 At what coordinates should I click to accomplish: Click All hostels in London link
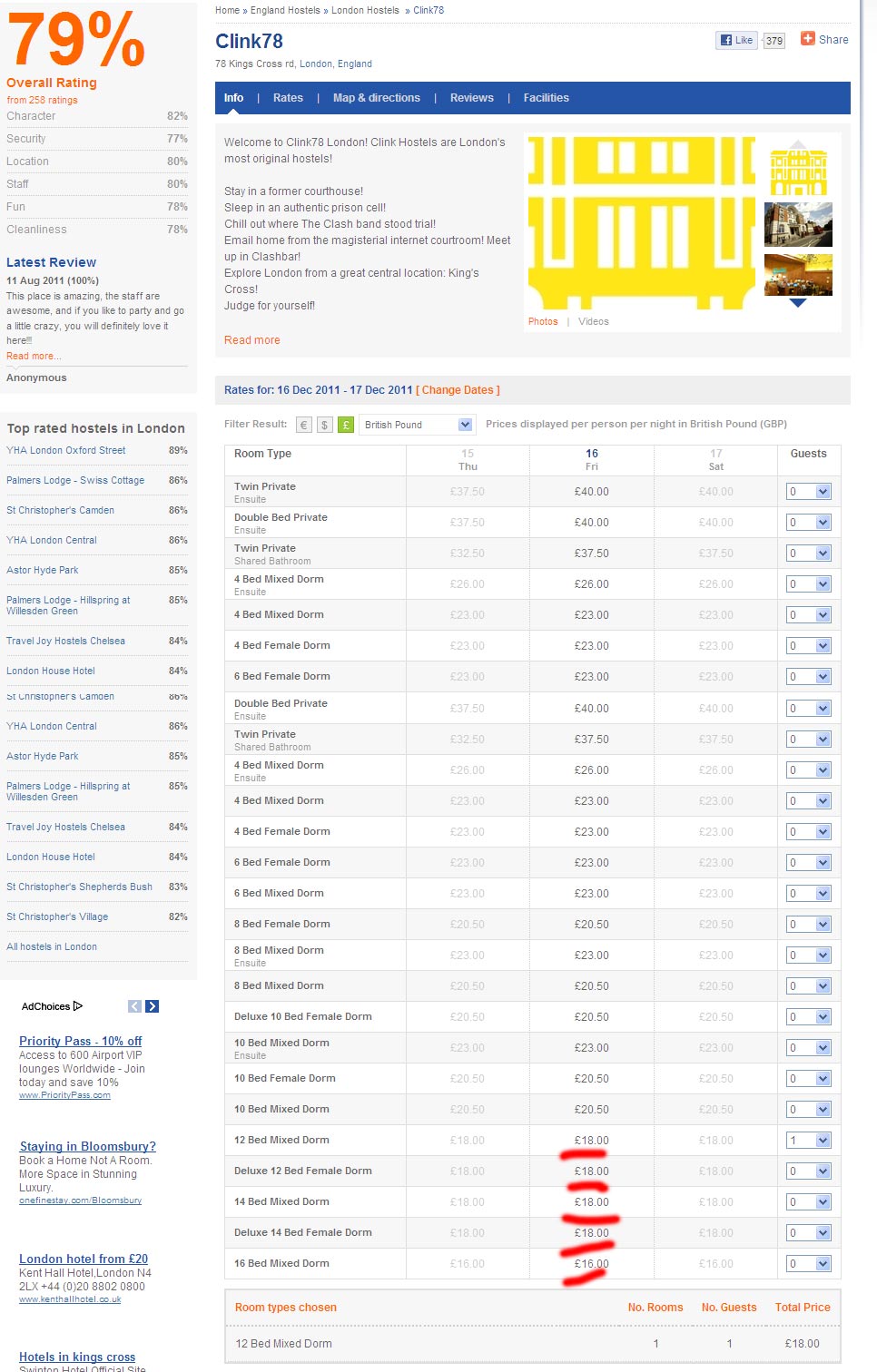coord(52,946)
